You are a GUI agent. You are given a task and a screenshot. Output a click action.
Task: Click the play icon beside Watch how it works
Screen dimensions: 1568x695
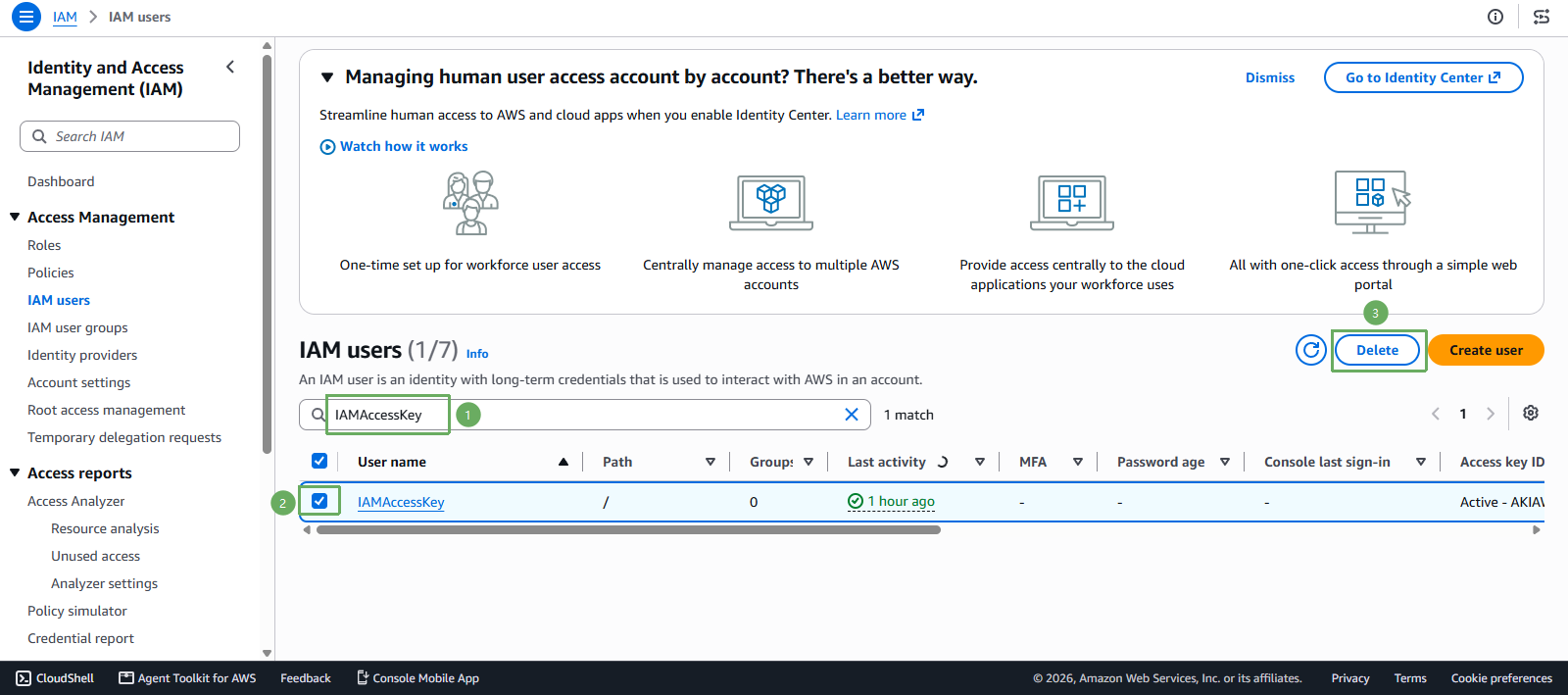click(x=327, y=147)
